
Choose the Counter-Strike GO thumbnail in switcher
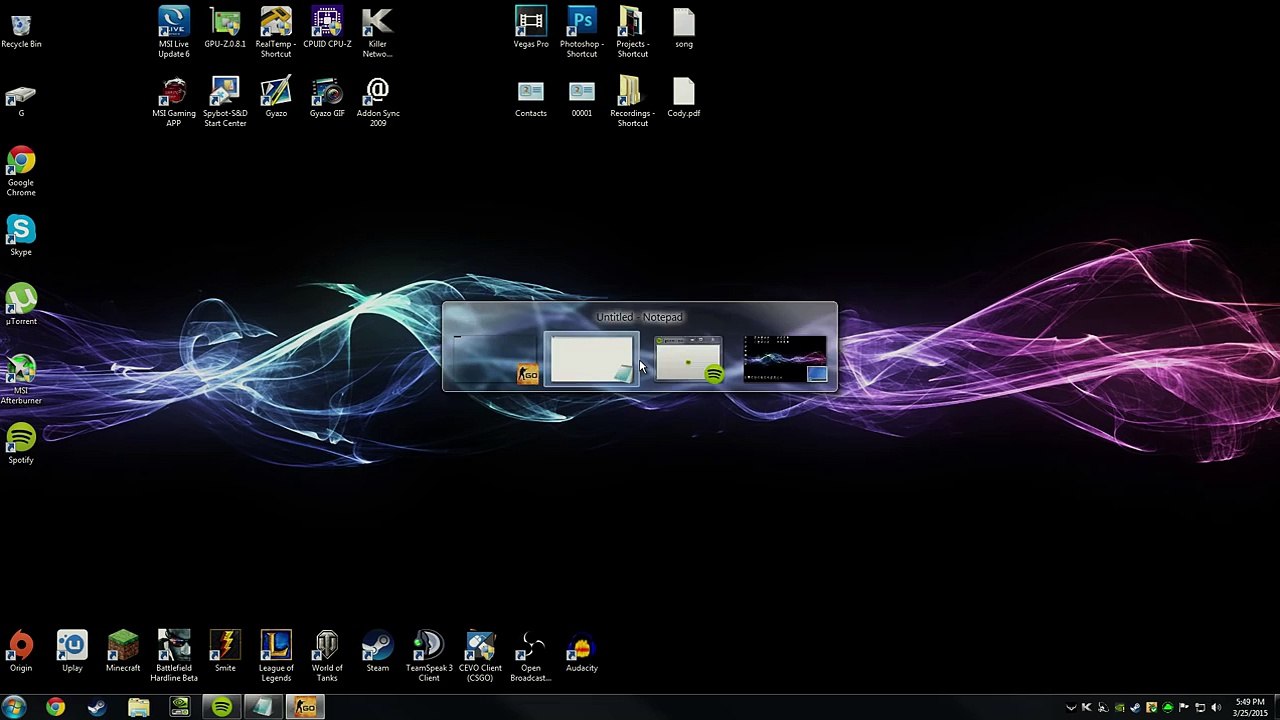(494, 359)
